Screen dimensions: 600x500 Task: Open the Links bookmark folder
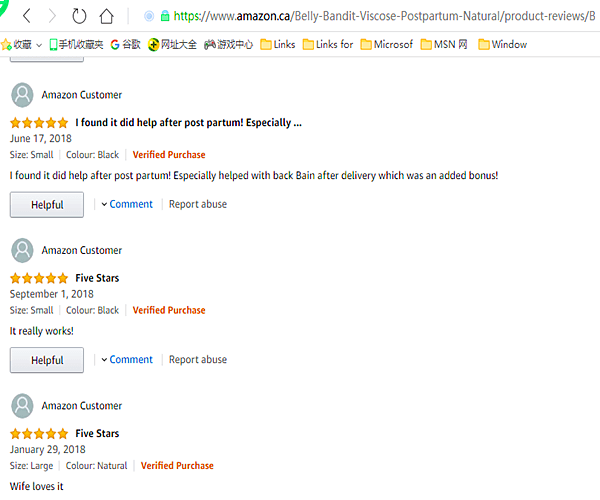(x=276, y=44)
